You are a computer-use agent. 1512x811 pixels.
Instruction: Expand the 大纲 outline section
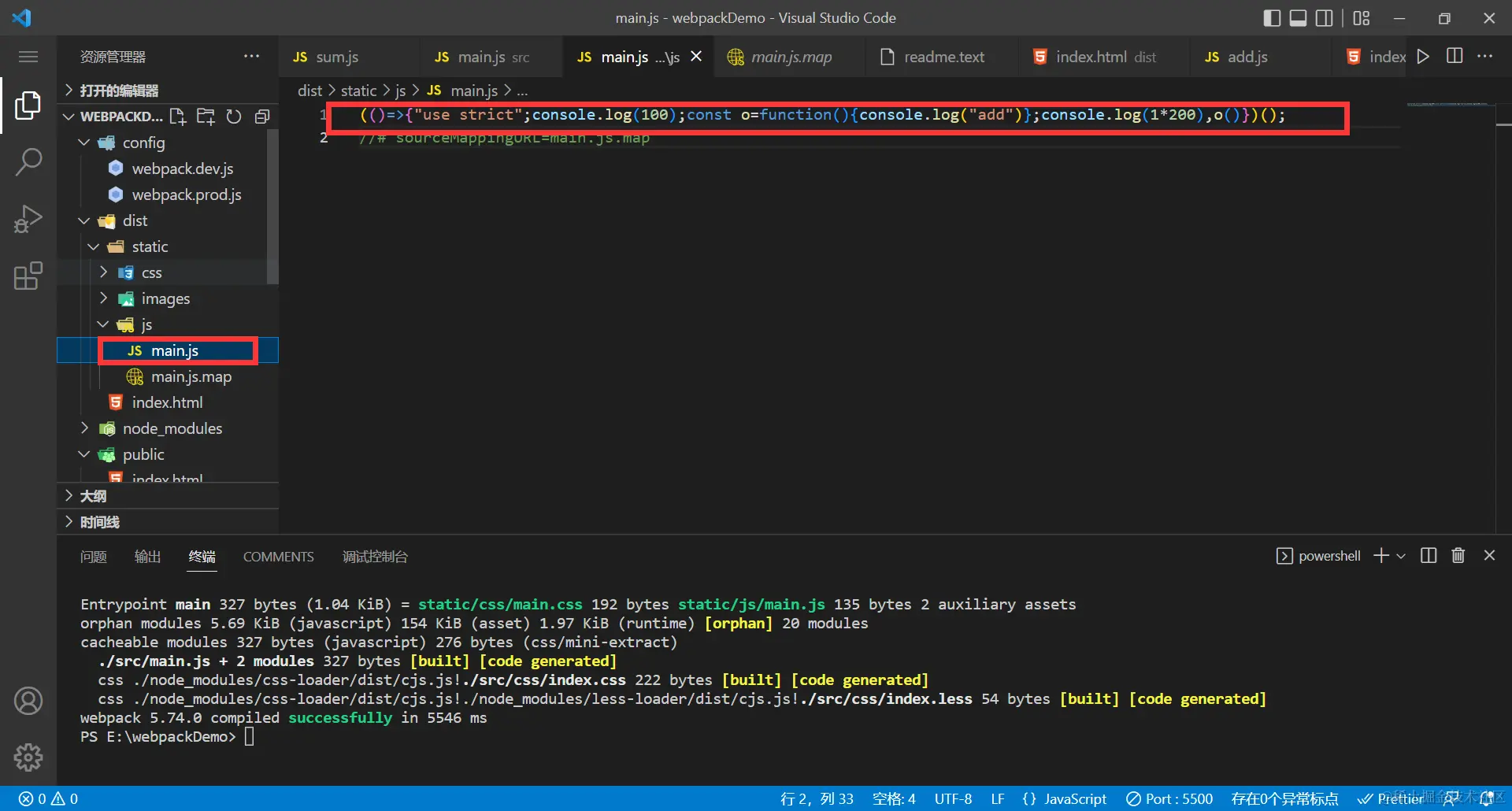coord(168,496)
